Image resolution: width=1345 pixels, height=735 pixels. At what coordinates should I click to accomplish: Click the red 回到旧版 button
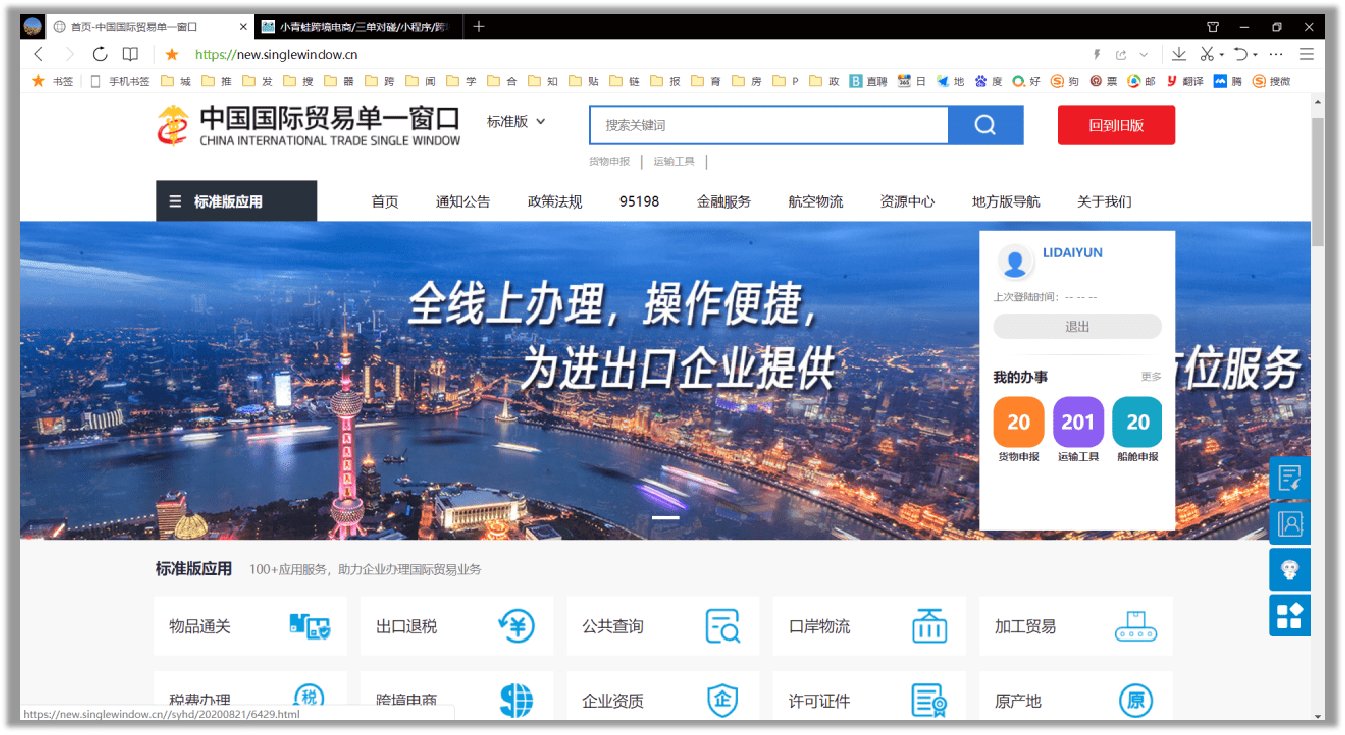pyautogui.click(x=1116, y=125)
